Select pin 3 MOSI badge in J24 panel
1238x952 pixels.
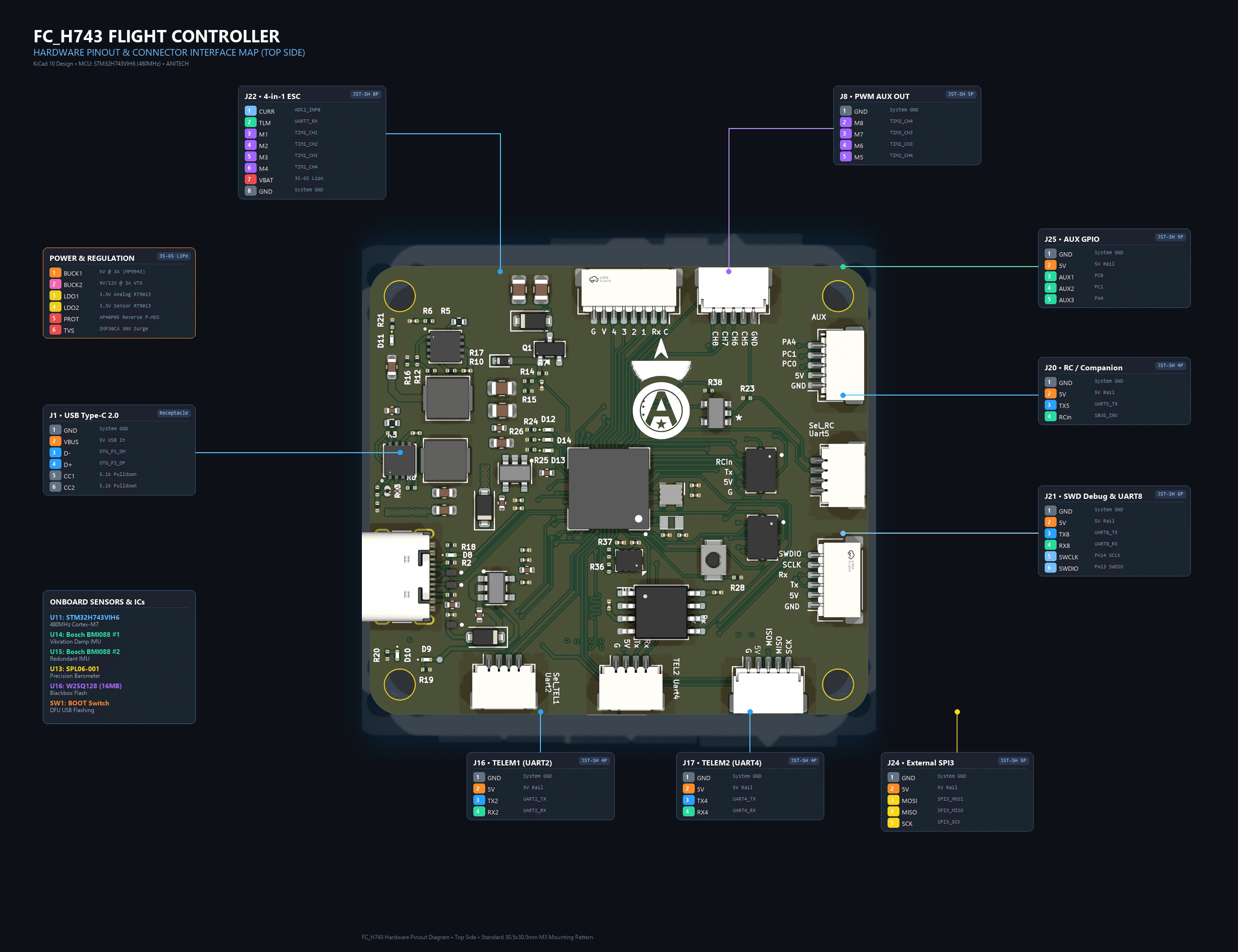(x=892, y=800)
